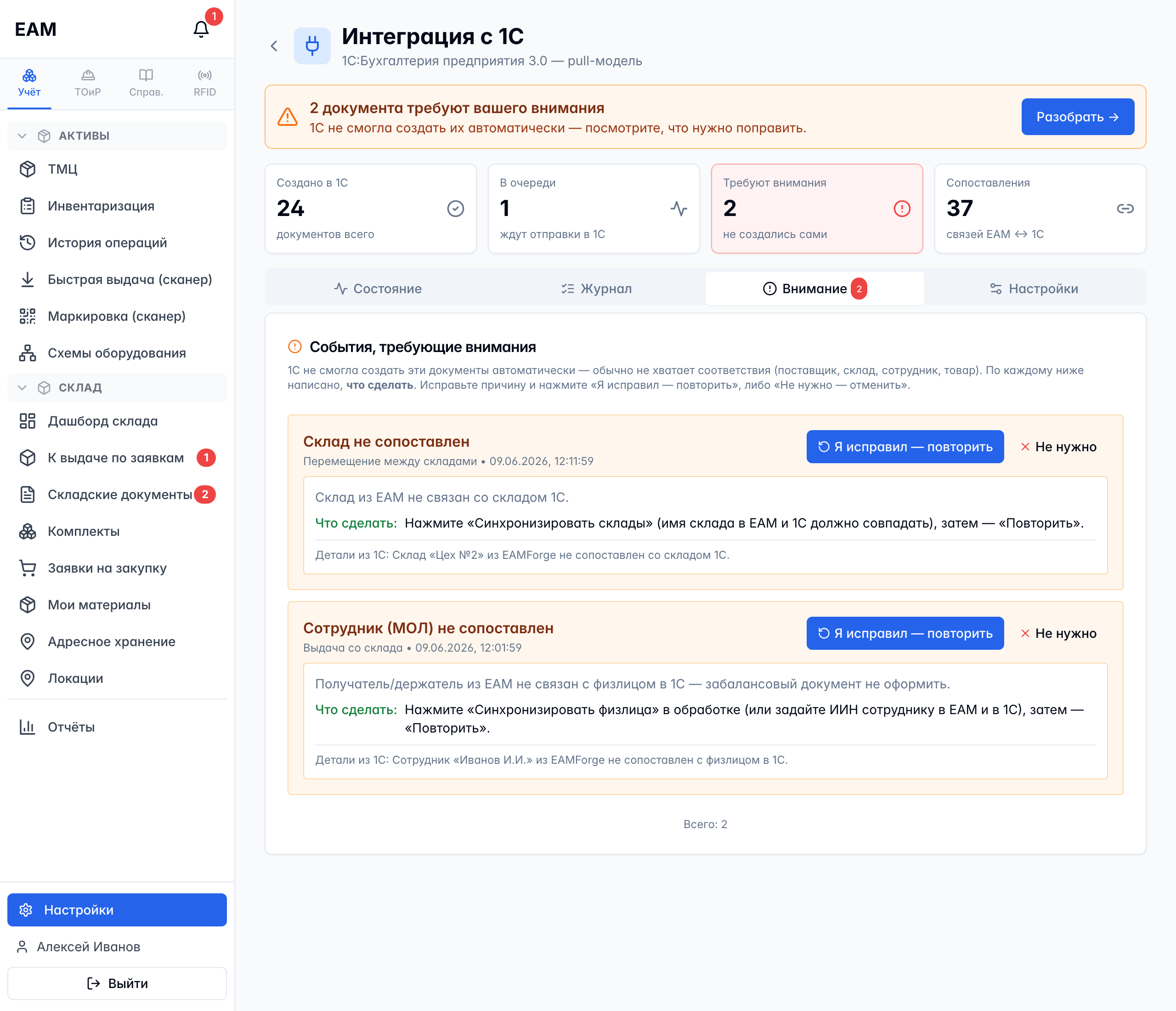The height and width of the screenshot is (1011, 1176).
Task: Open Мои материалы in sidebar
Action: [x=117, y=605]
